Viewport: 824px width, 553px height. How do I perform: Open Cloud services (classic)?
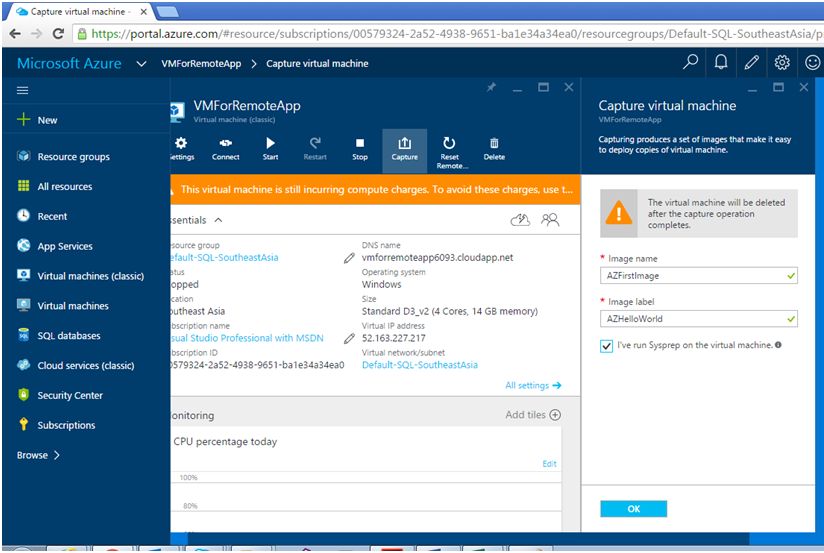(86, 365)
